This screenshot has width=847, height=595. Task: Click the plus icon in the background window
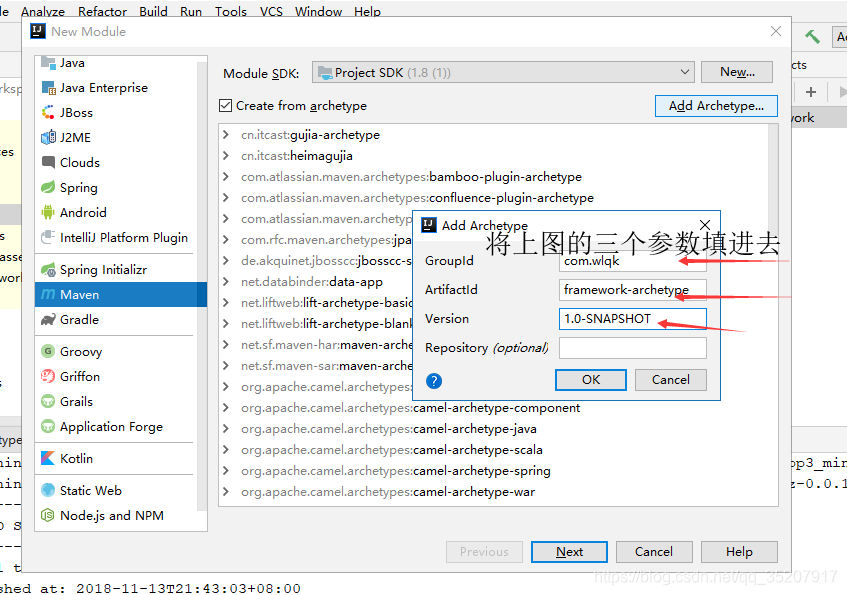(810, 92)
